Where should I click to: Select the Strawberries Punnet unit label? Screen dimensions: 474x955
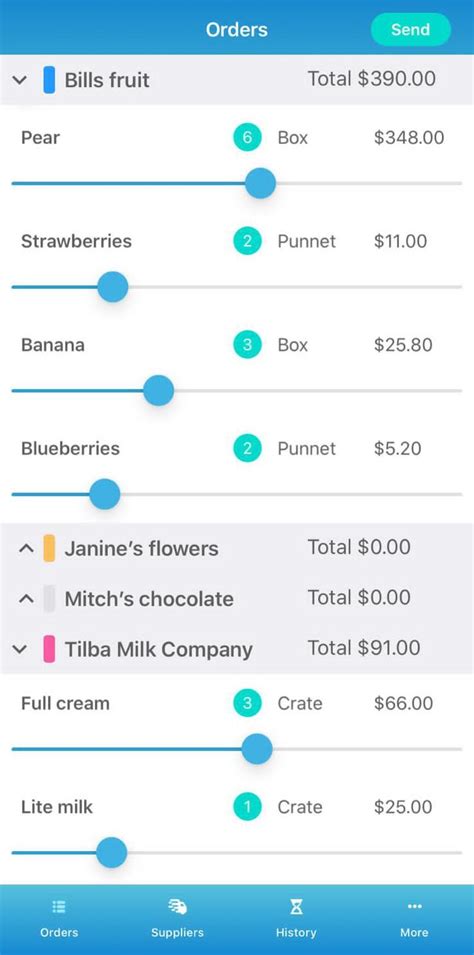pos(306,241)
